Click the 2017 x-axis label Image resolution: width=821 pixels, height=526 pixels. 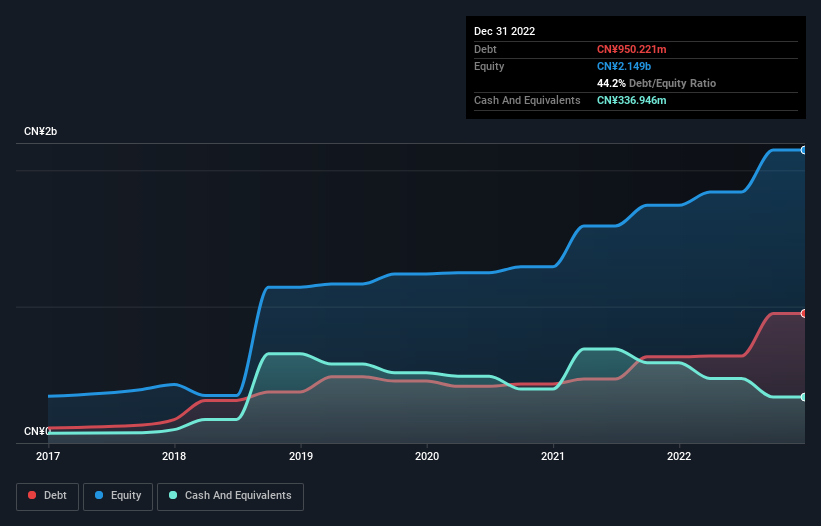48,456
